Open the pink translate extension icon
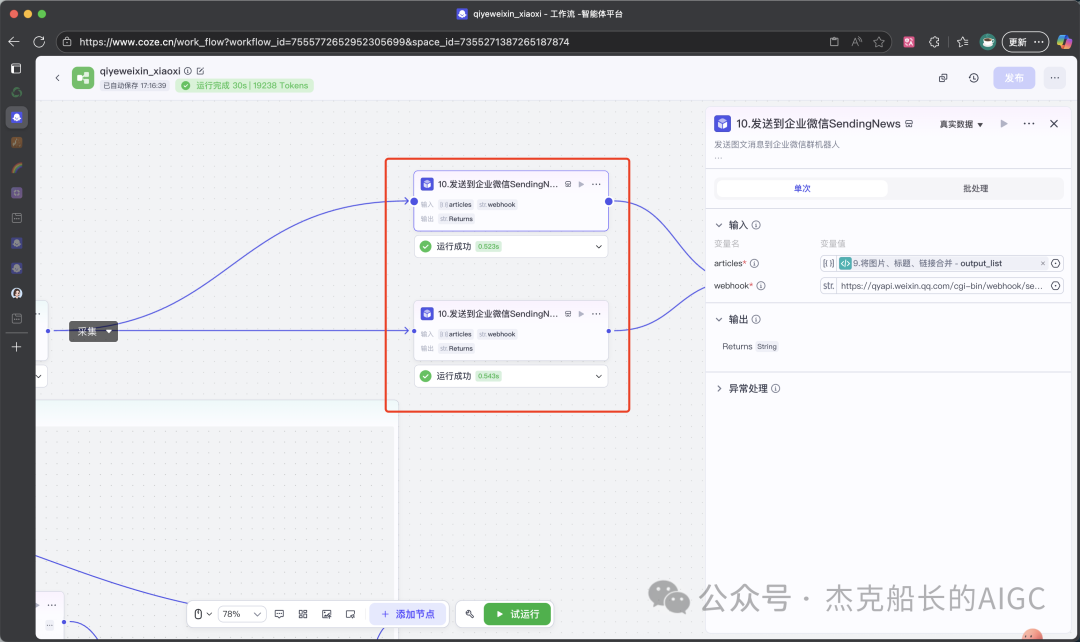 (909, 42)
